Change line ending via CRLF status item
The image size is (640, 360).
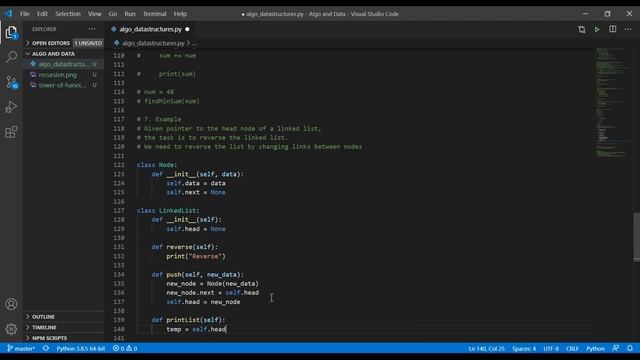[572, 349]
